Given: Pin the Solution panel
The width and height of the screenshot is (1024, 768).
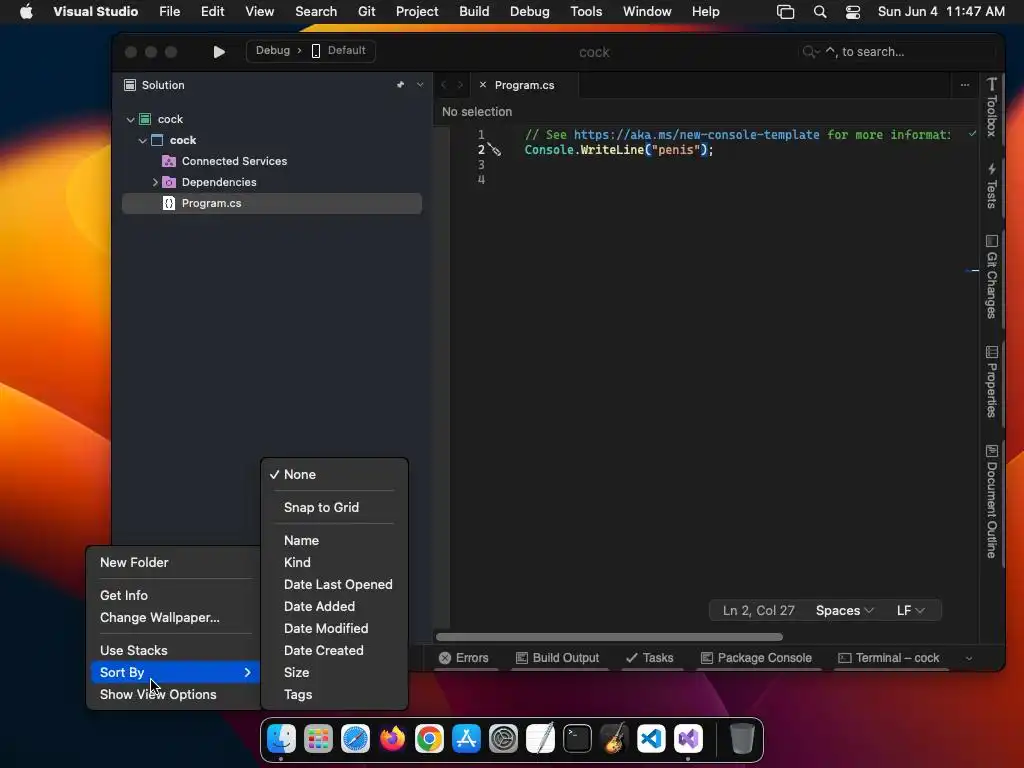Looking at the screenshot, I should pos(400,85).
